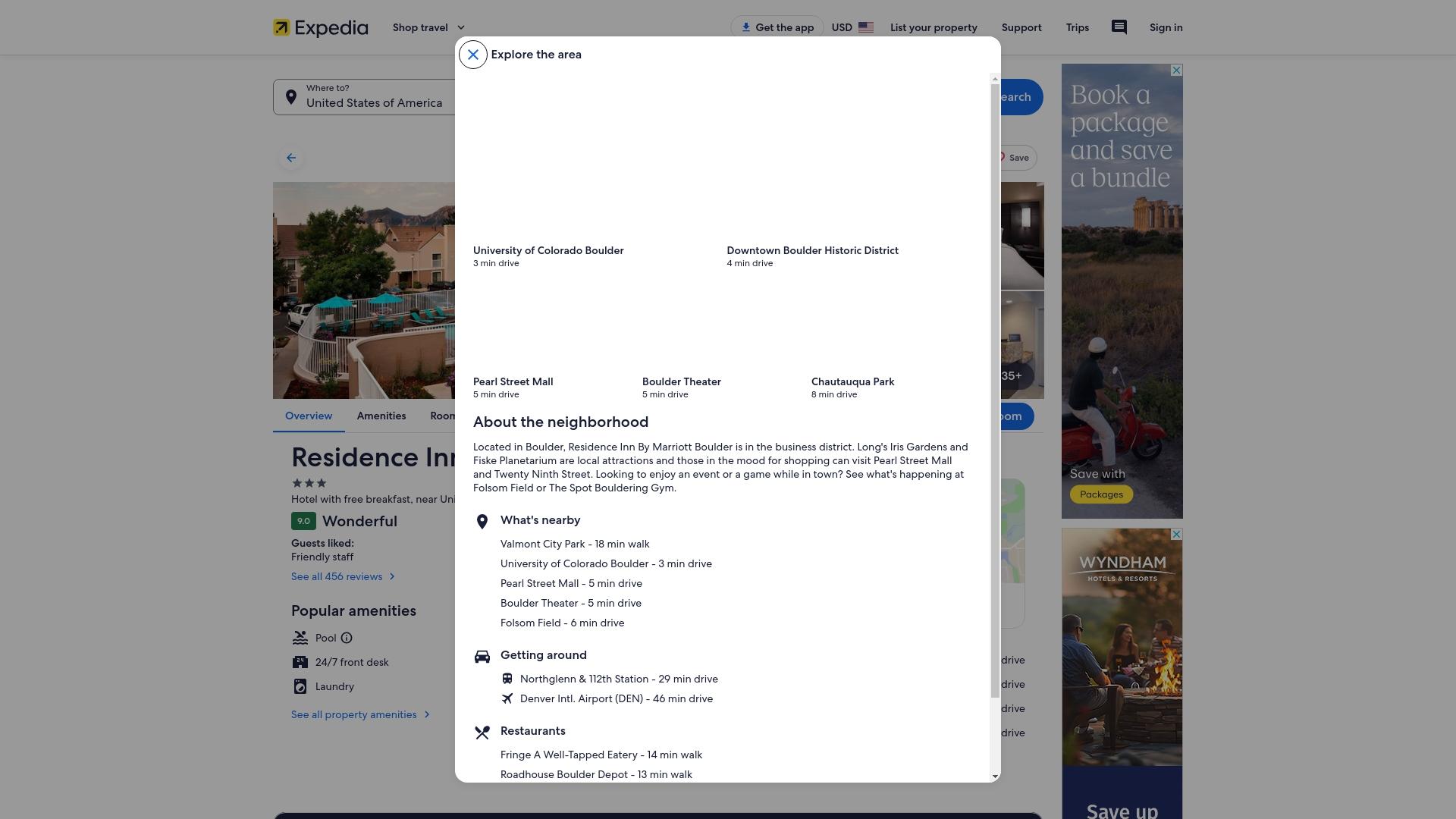The width and height of the screenshot is (1456, 819).
Task: Click Fringe A Well-Tapped Eatery entry
Action: tap(601, 755)
